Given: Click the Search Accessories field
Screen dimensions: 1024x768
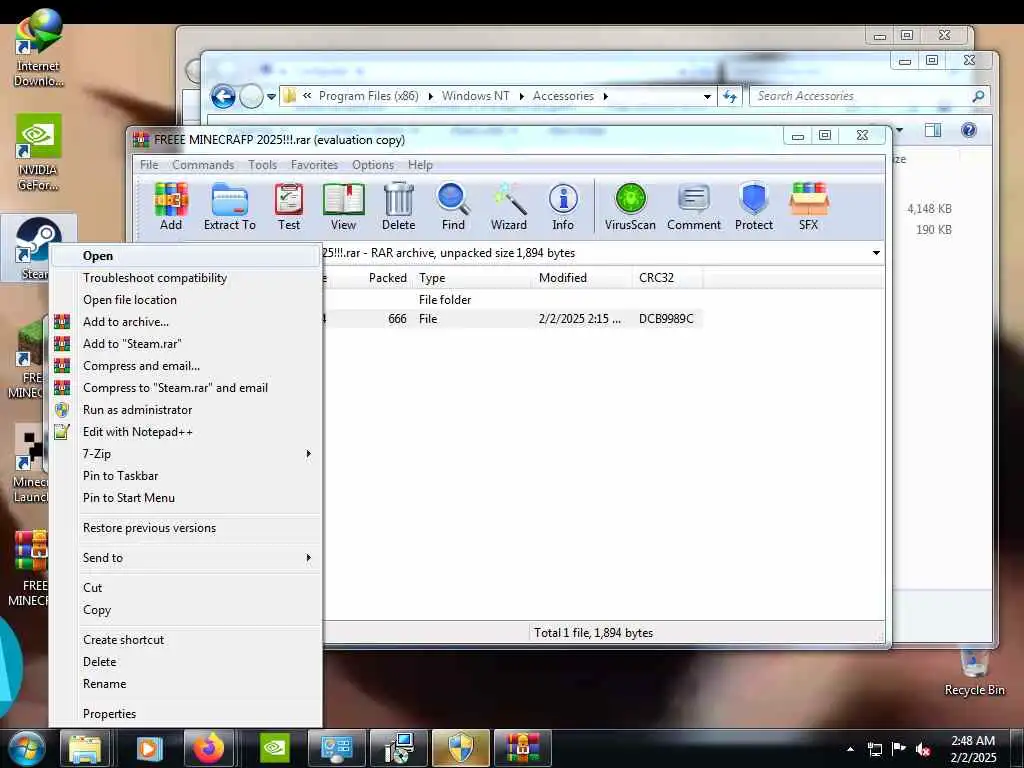Looking at the screenshot, I should coord(870,96).
